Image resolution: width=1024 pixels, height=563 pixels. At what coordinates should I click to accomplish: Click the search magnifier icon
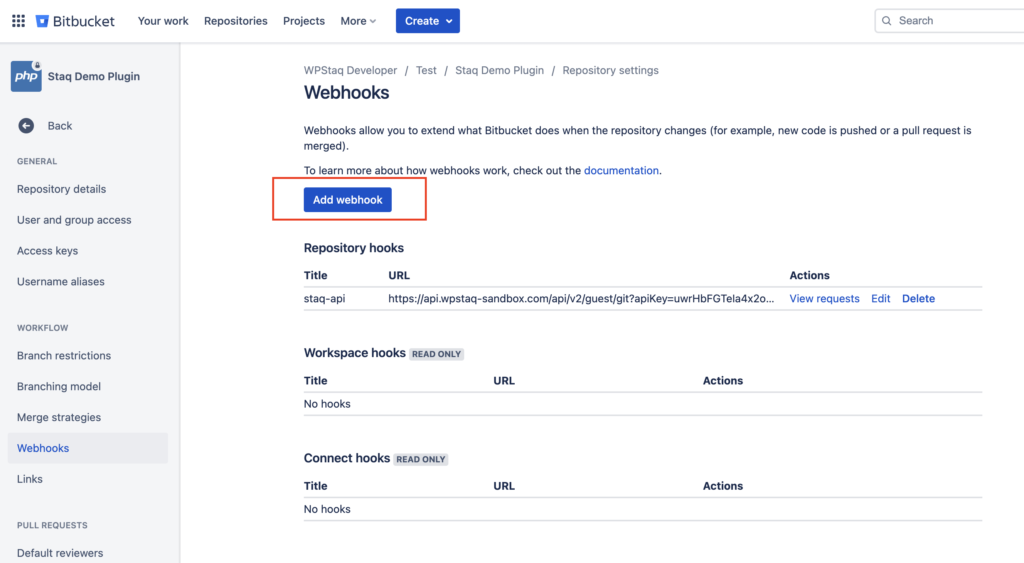tap(886, 21)
